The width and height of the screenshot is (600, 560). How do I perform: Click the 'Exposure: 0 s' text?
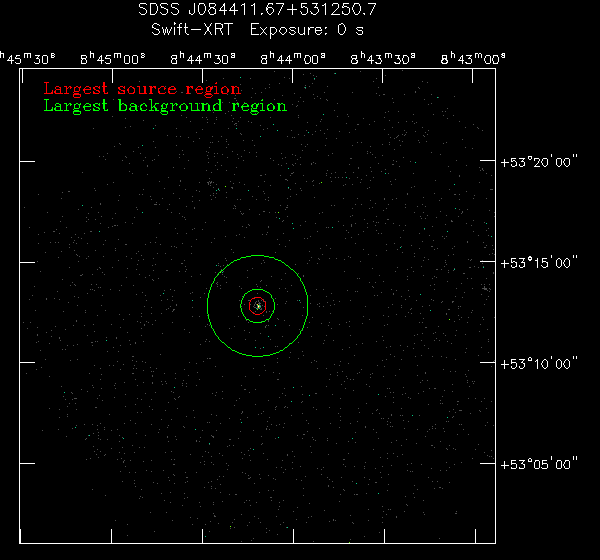[x=307, y=30]
